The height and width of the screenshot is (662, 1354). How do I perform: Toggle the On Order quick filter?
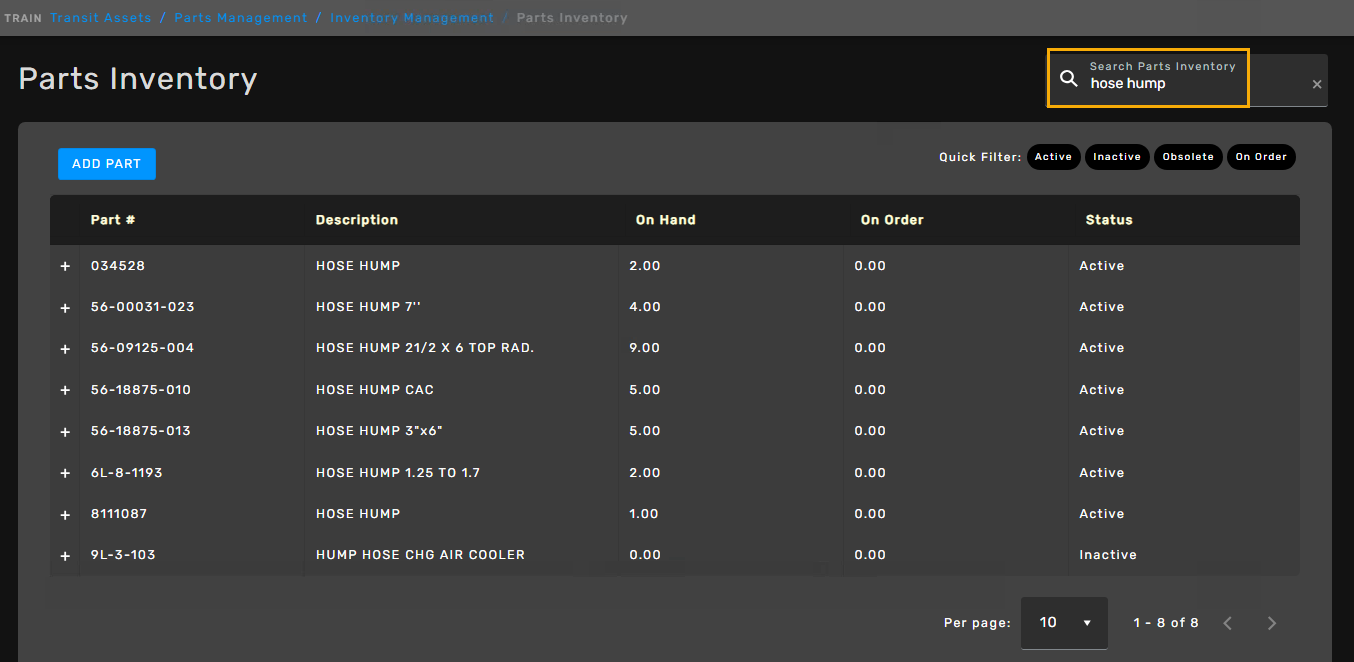click(x=1261, y=157)
